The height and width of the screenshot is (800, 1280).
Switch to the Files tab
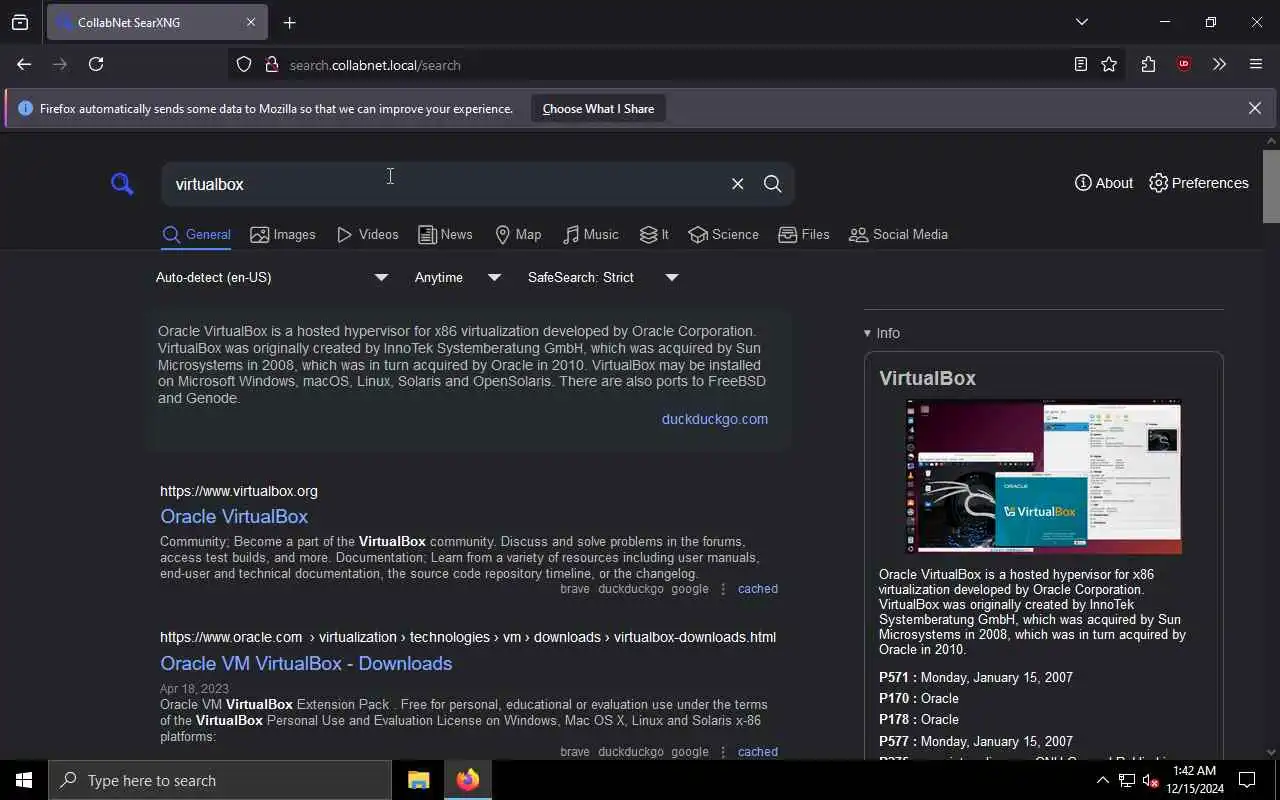804,235
